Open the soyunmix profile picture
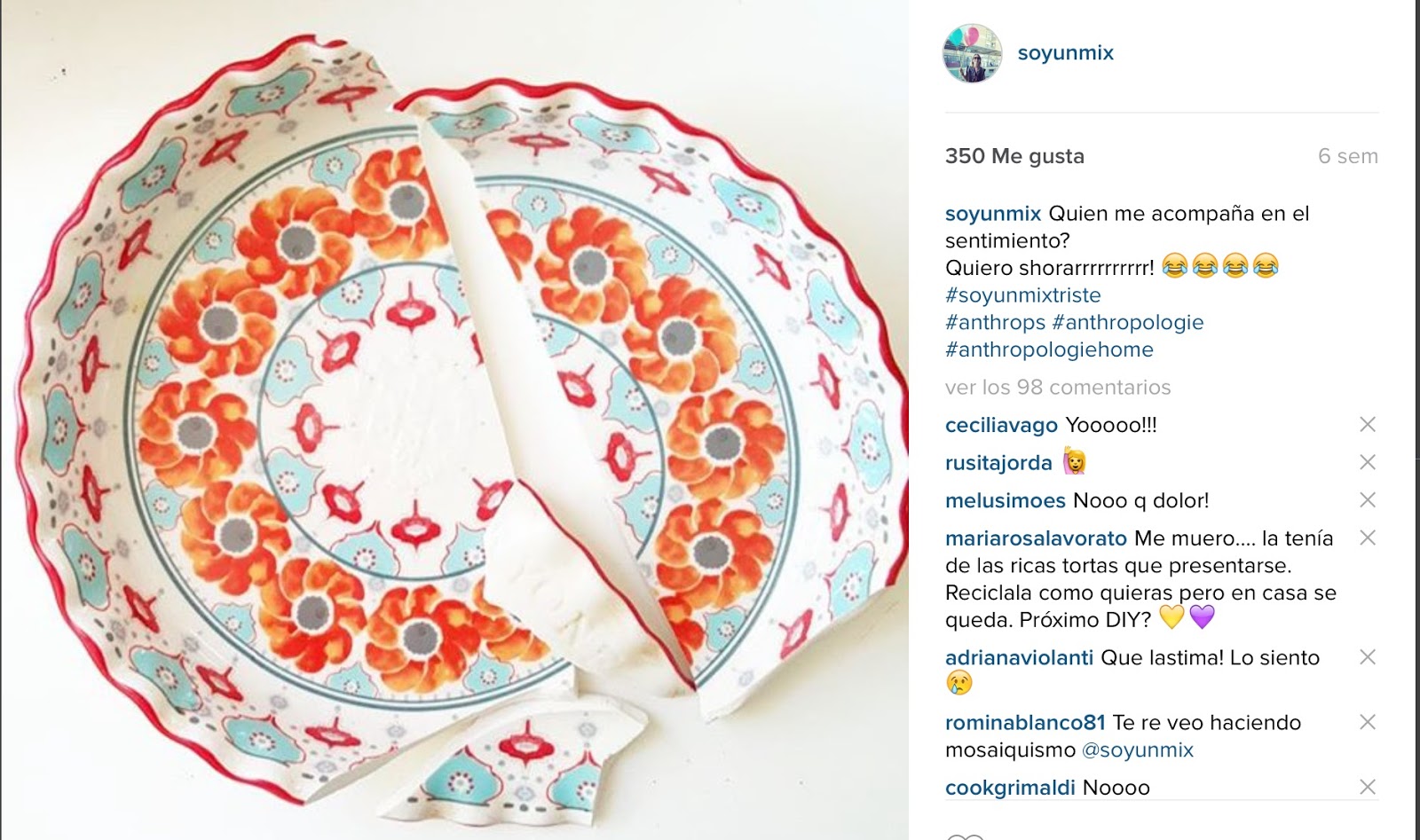This screenshot has width=1420, height=840. (972, 53)
